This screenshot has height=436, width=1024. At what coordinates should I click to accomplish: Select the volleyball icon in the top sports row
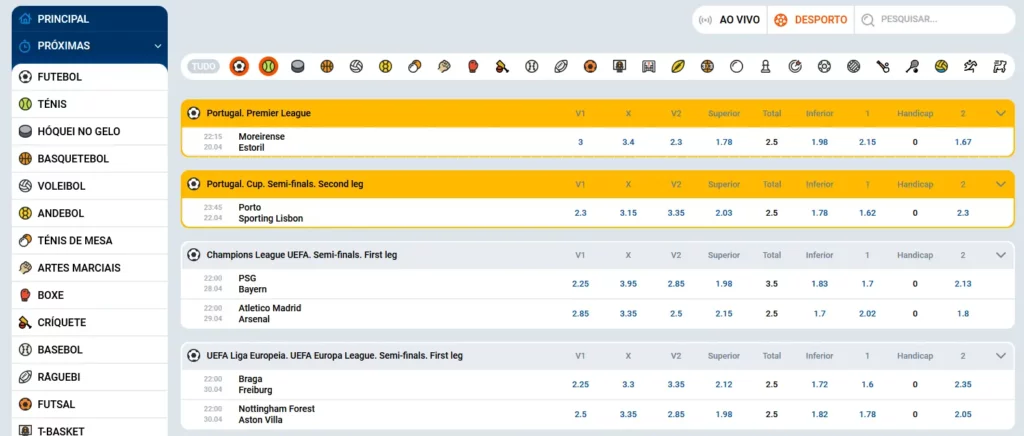(356, 67)
